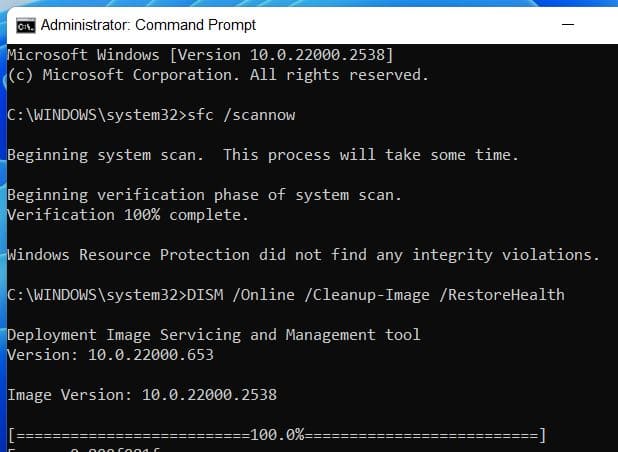Click the Beginning system scan message
Screen dimensions: 618x452
point(262,155)
